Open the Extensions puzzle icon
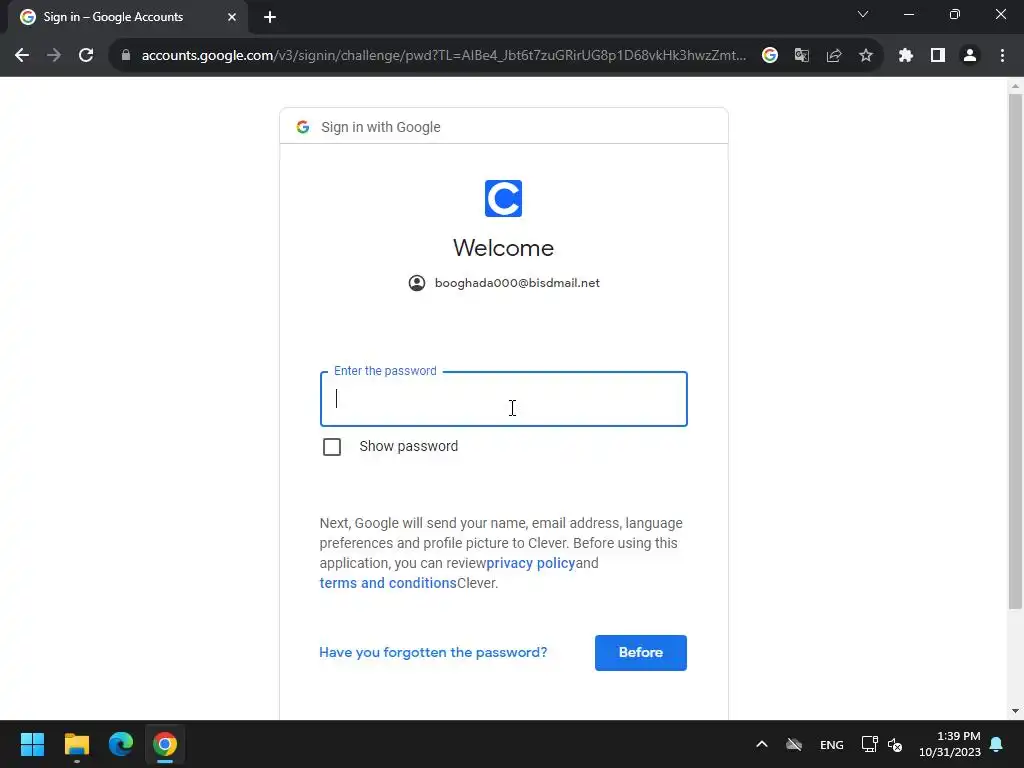 pos(905,56)
